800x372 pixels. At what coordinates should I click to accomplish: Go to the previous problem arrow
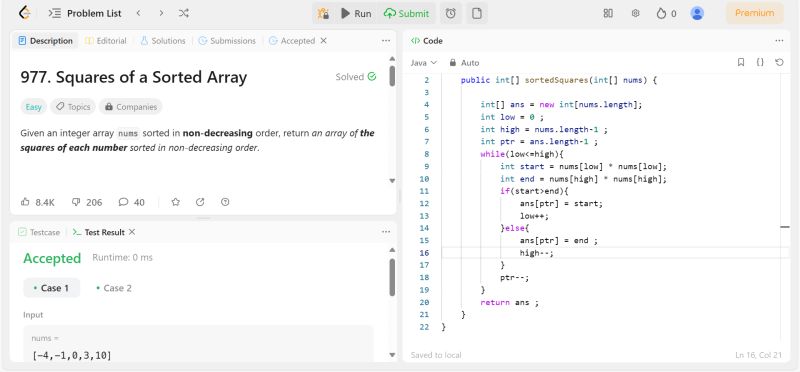[x=138, y=13]
